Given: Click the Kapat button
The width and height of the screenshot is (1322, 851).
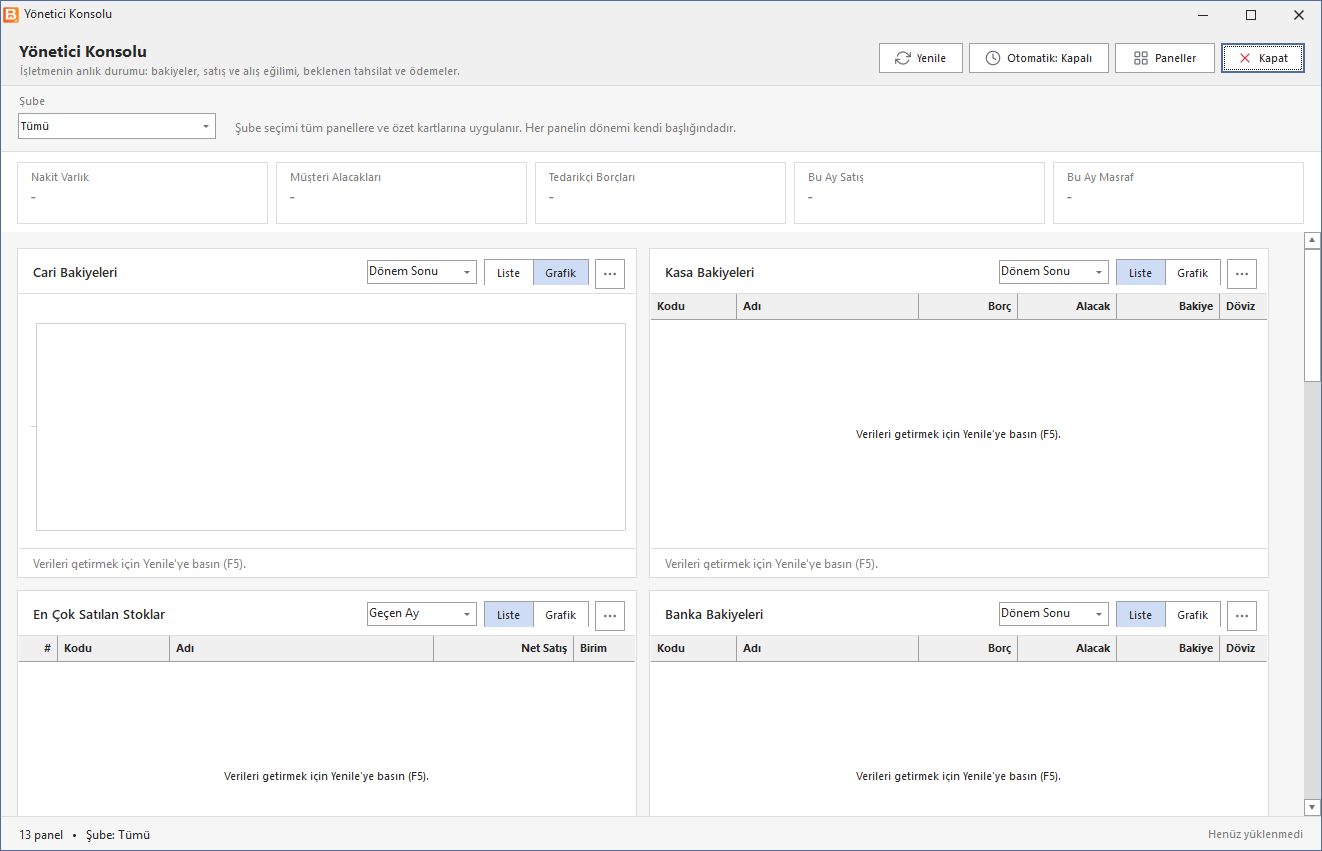Looking at the screenshot, I should click(1263, 58).
